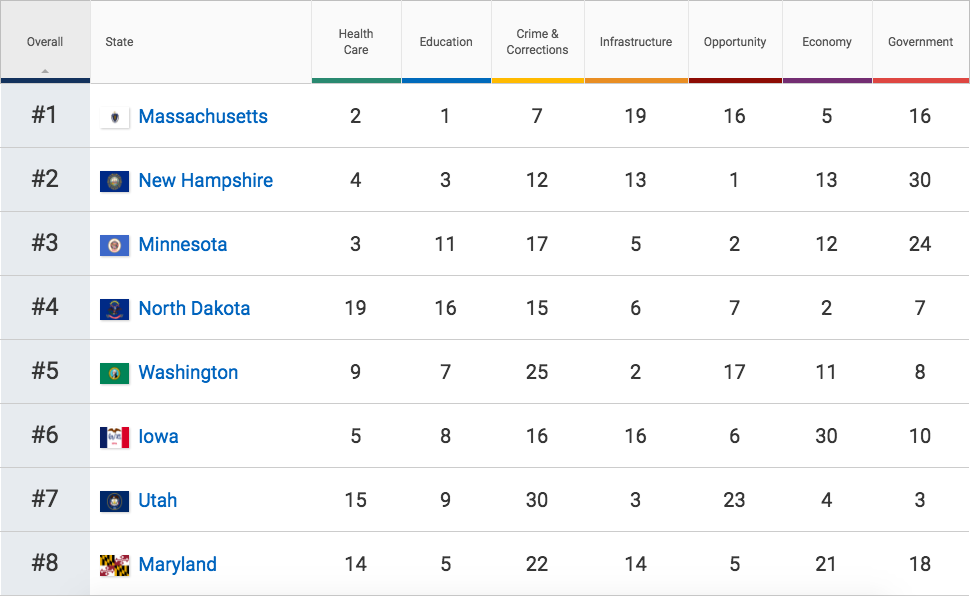Click the Utah flag icon
The height and width of the screenshot is (596, 970).
pos(115,501)
